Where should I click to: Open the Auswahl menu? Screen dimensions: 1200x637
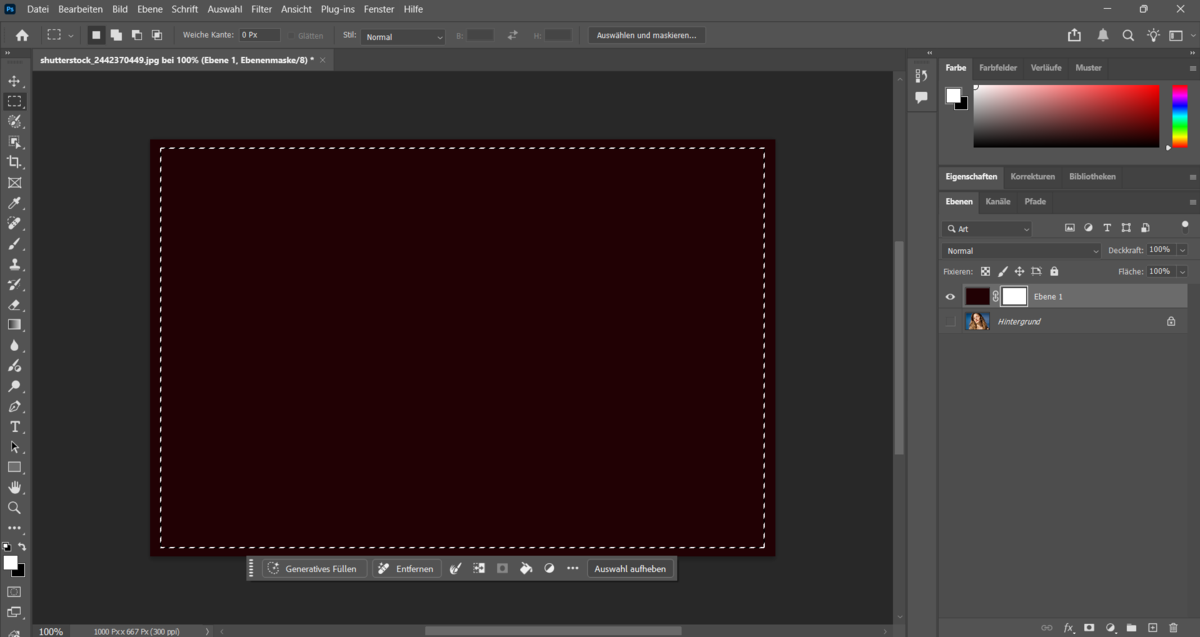click(x=225, y=9)
